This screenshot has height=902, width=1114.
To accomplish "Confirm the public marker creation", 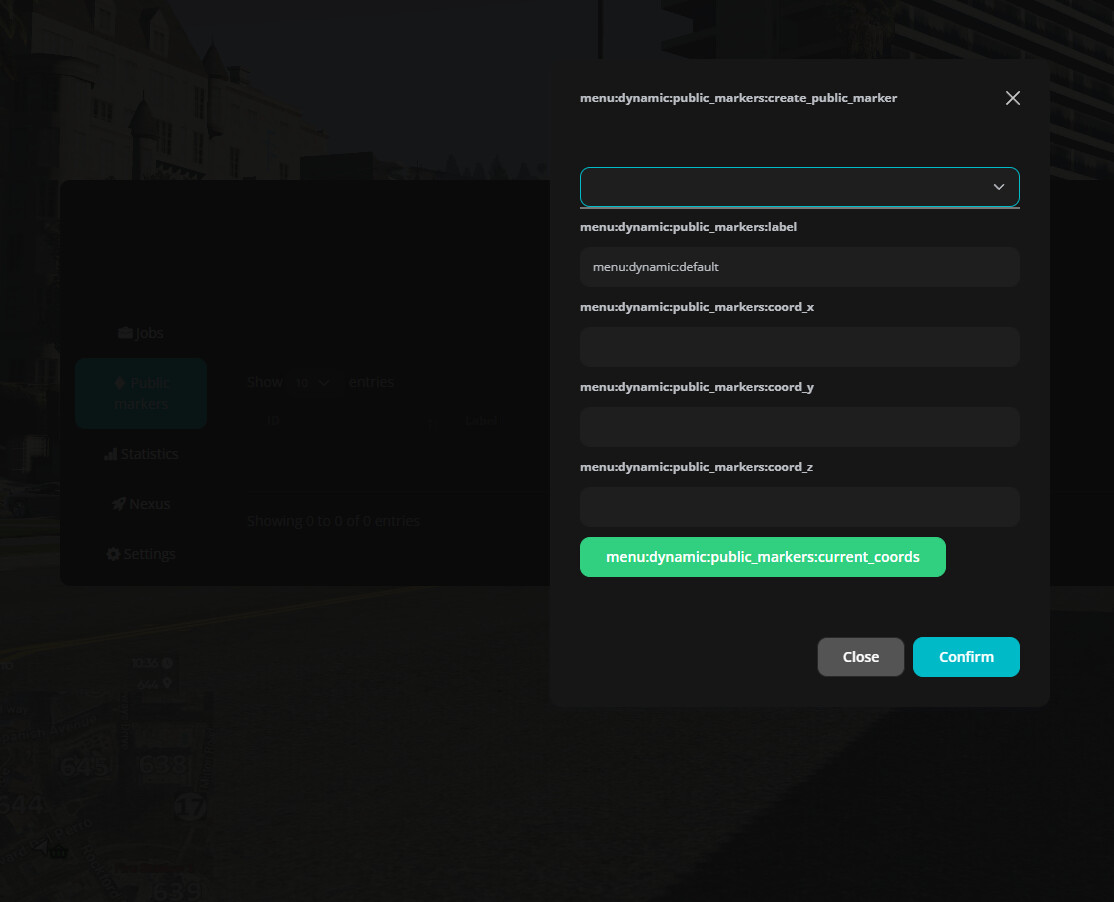I will click(965, 657).
